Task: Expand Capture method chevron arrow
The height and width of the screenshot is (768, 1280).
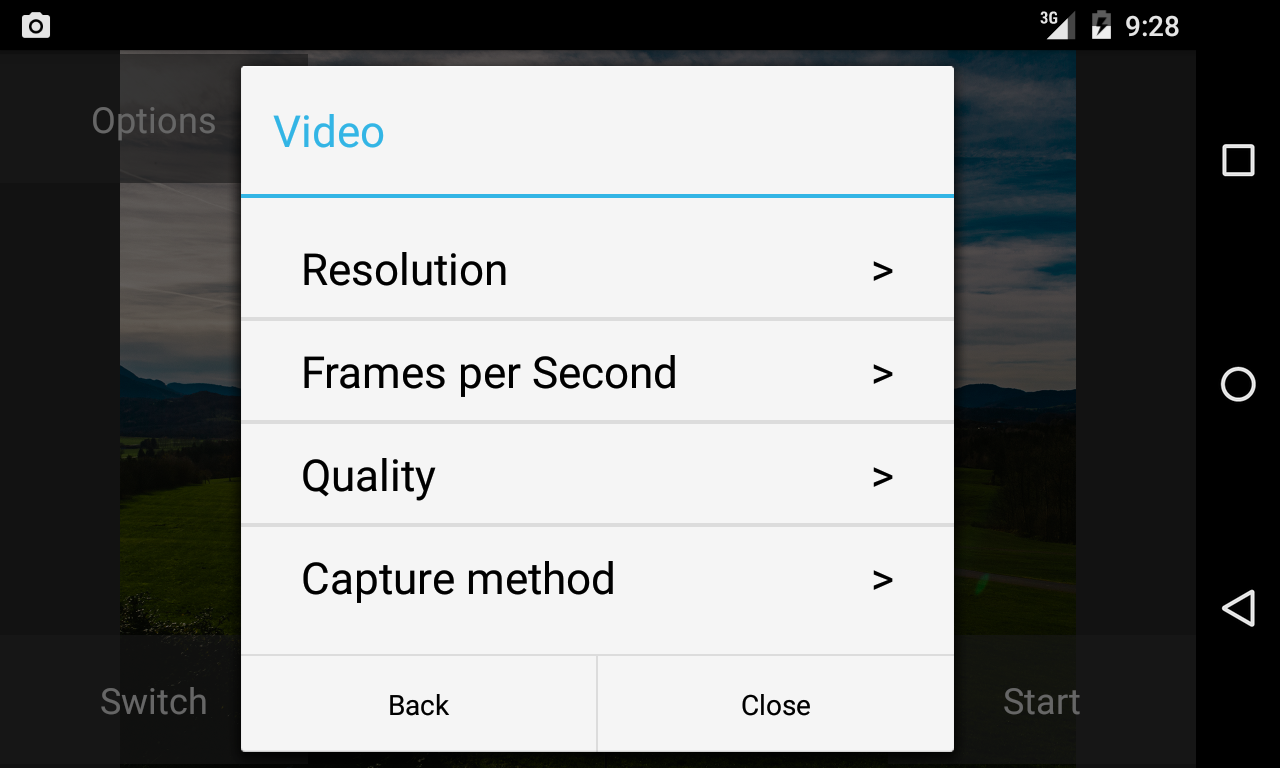Action: tap(882, 580)
